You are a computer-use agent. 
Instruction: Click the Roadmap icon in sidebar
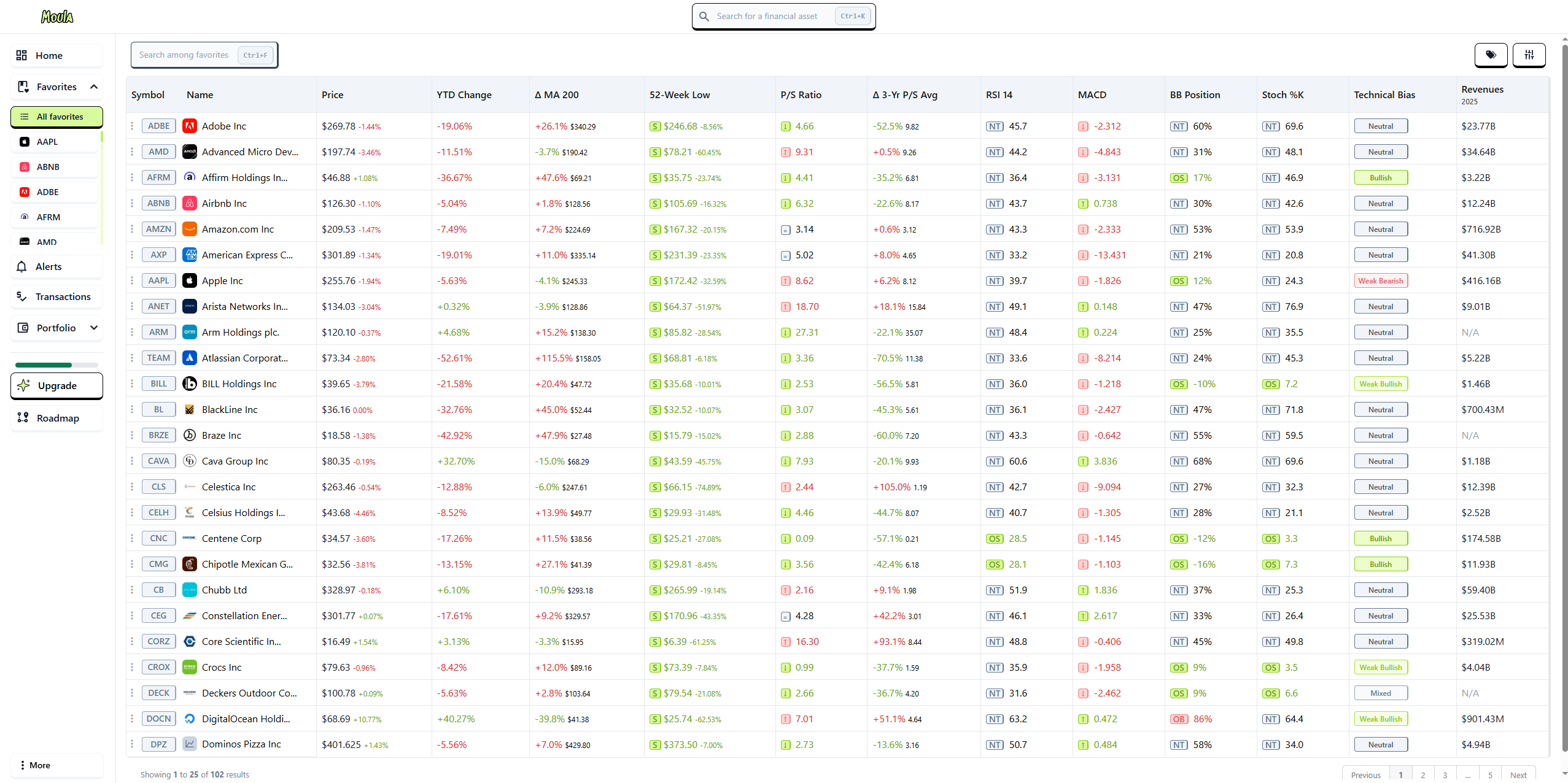tap(23, 418)
